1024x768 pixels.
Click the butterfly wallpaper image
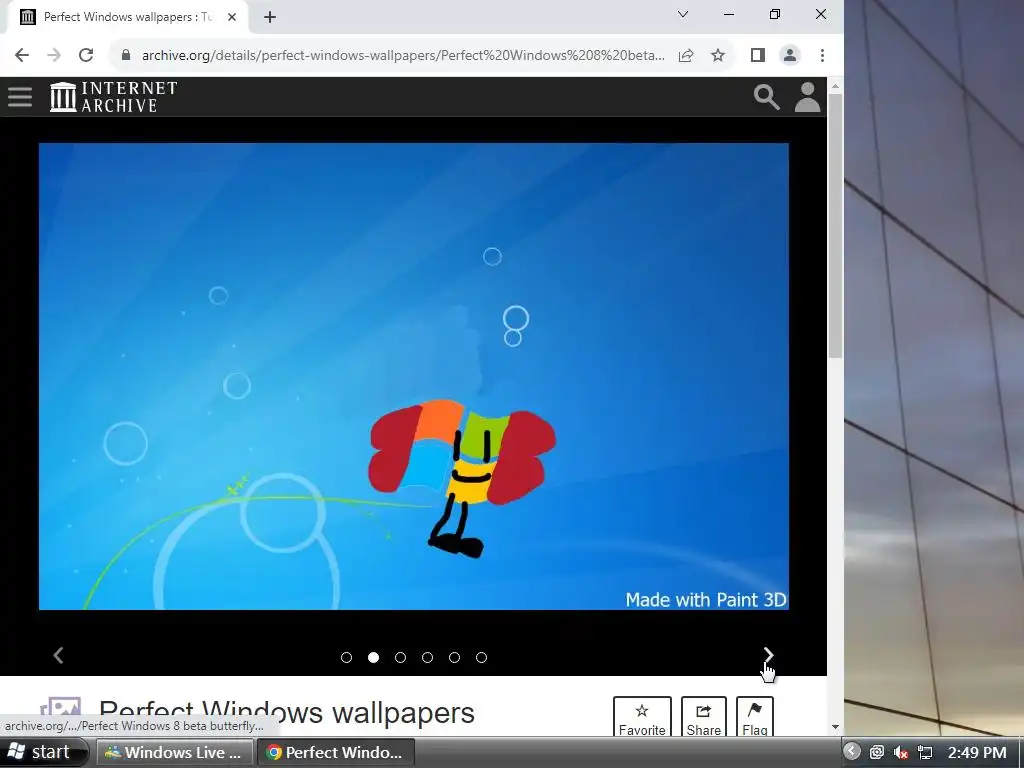point(413,376)
